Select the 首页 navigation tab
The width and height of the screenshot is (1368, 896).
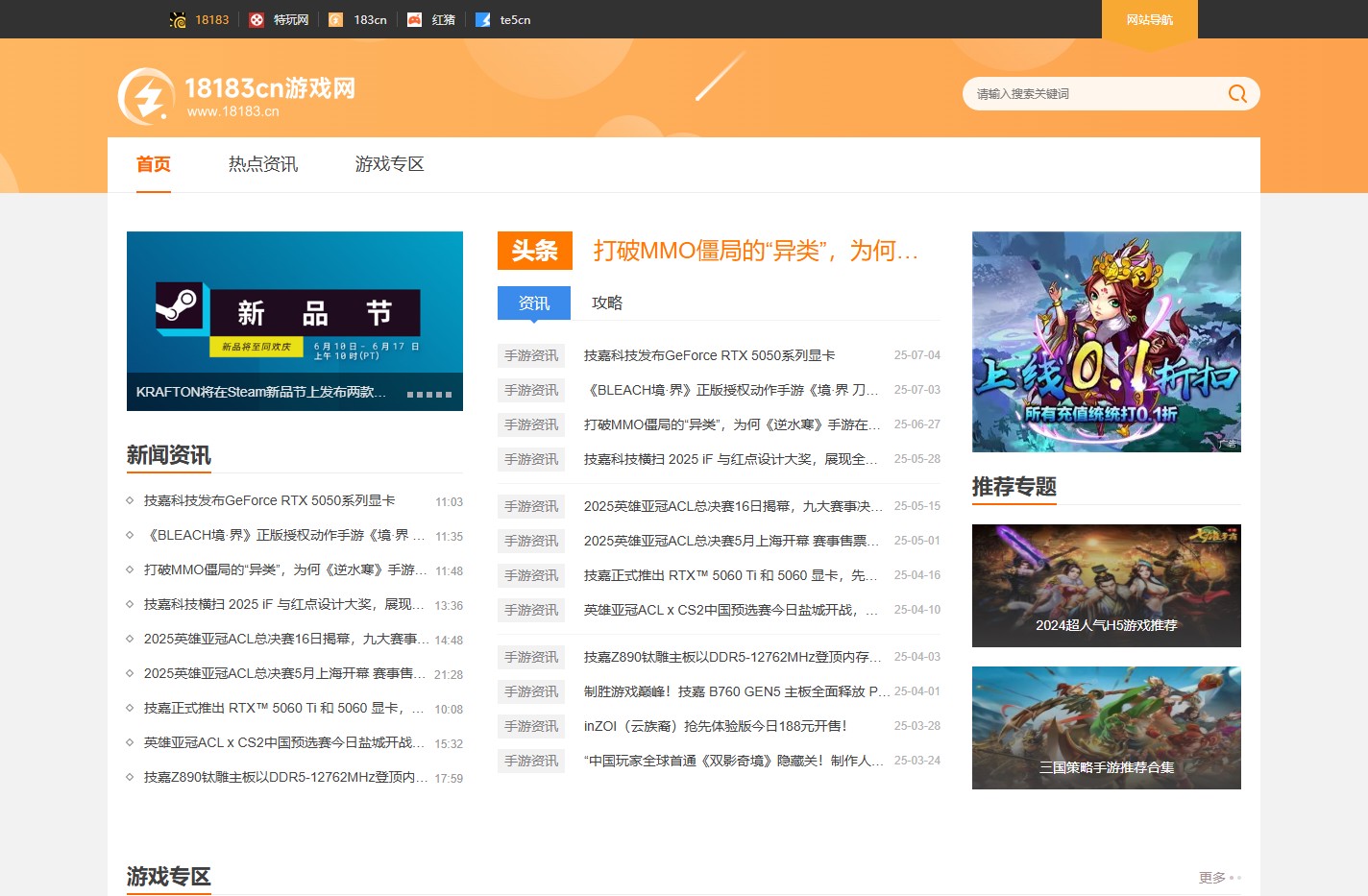coord(154,164)
